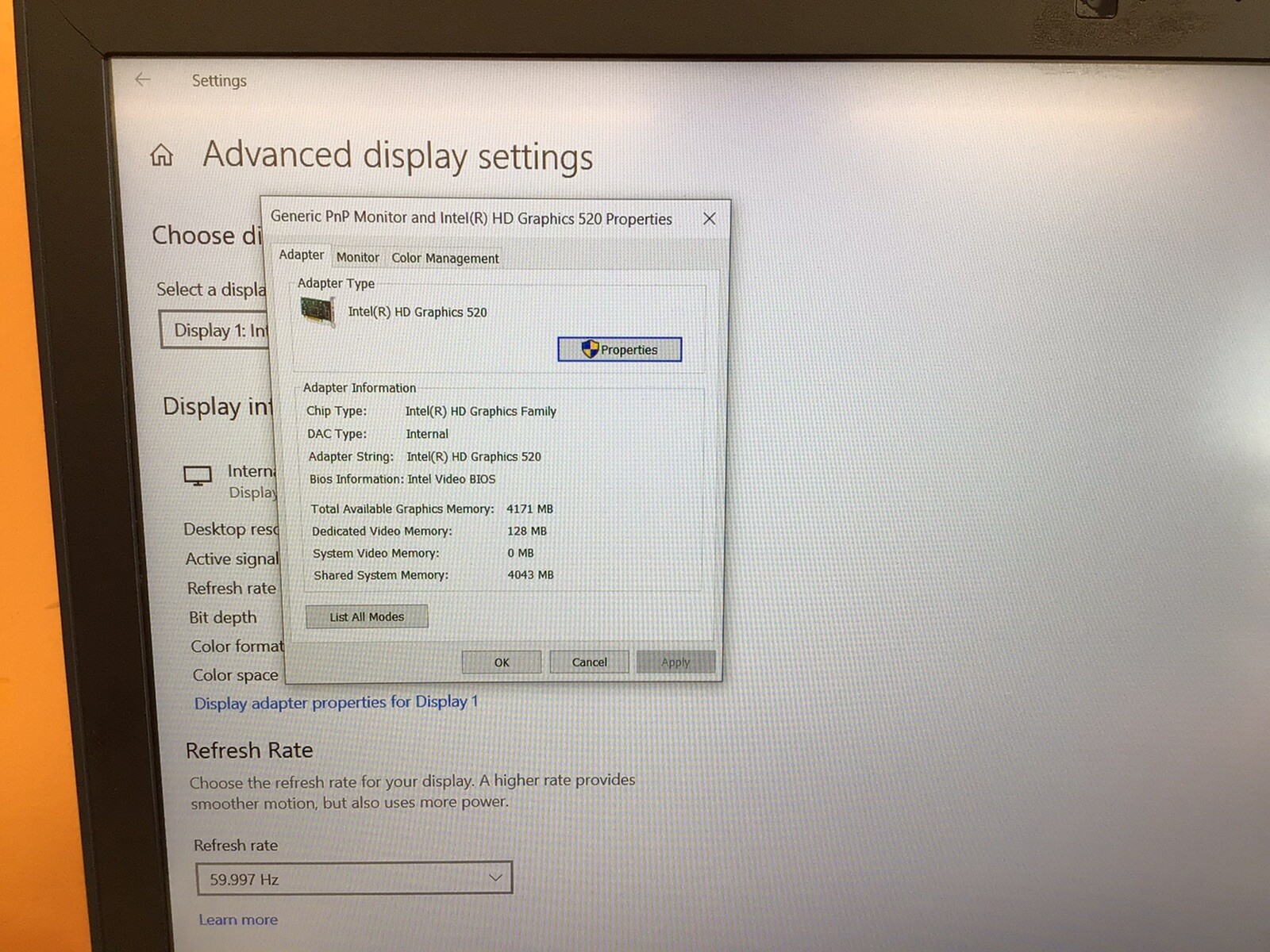Click the 0 MB system video memory value
The image size is (1270, 952).
[x=521, y=553]
